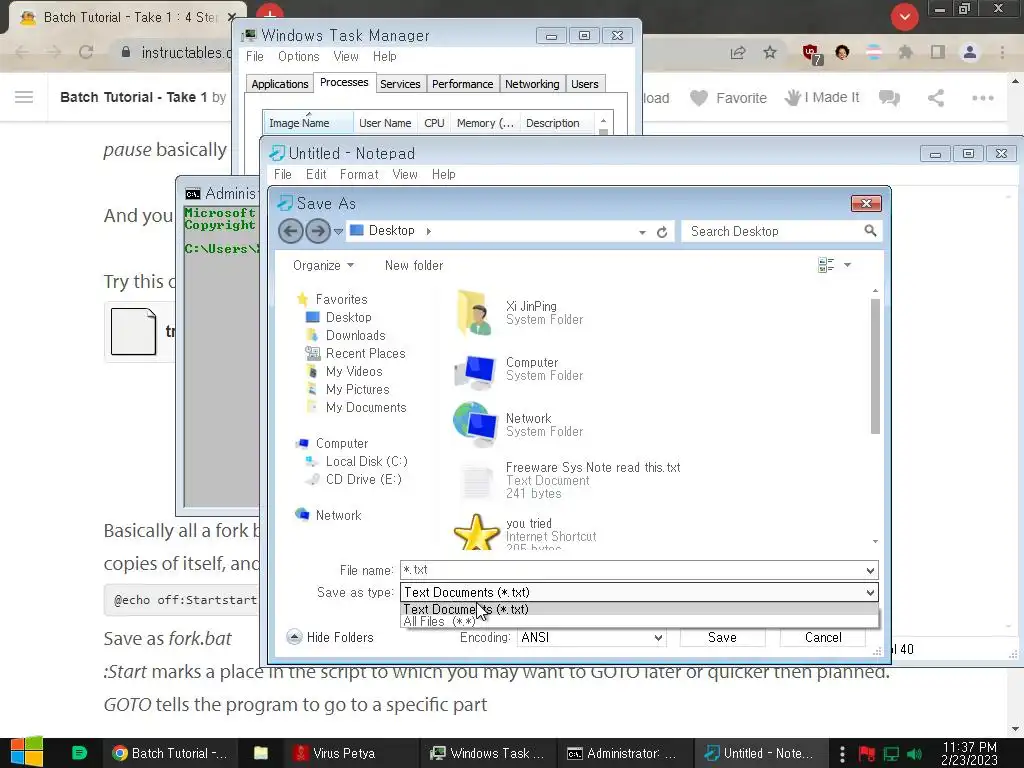
Task: Open My Videos in navigation pane
Action: coord(354,371)
